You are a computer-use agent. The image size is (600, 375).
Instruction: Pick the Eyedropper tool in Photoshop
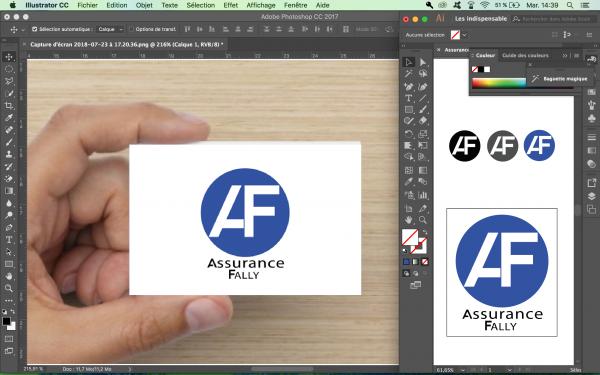(x=9, y=118)
